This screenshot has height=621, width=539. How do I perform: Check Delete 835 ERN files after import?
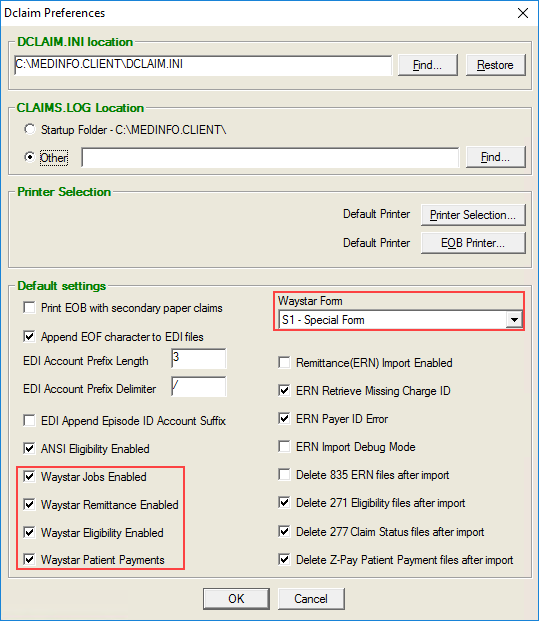tap(284, 474)
